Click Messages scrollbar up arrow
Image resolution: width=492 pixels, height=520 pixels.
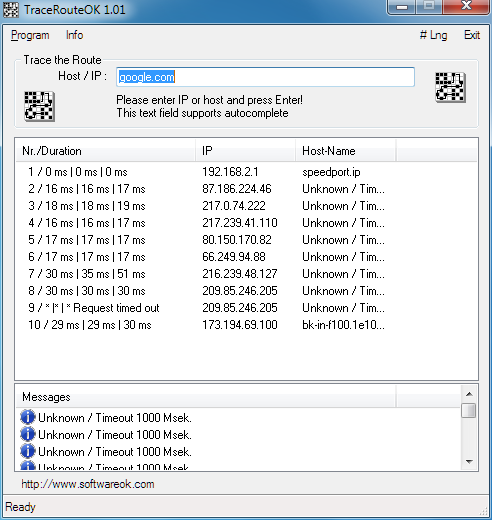[469, 394]
